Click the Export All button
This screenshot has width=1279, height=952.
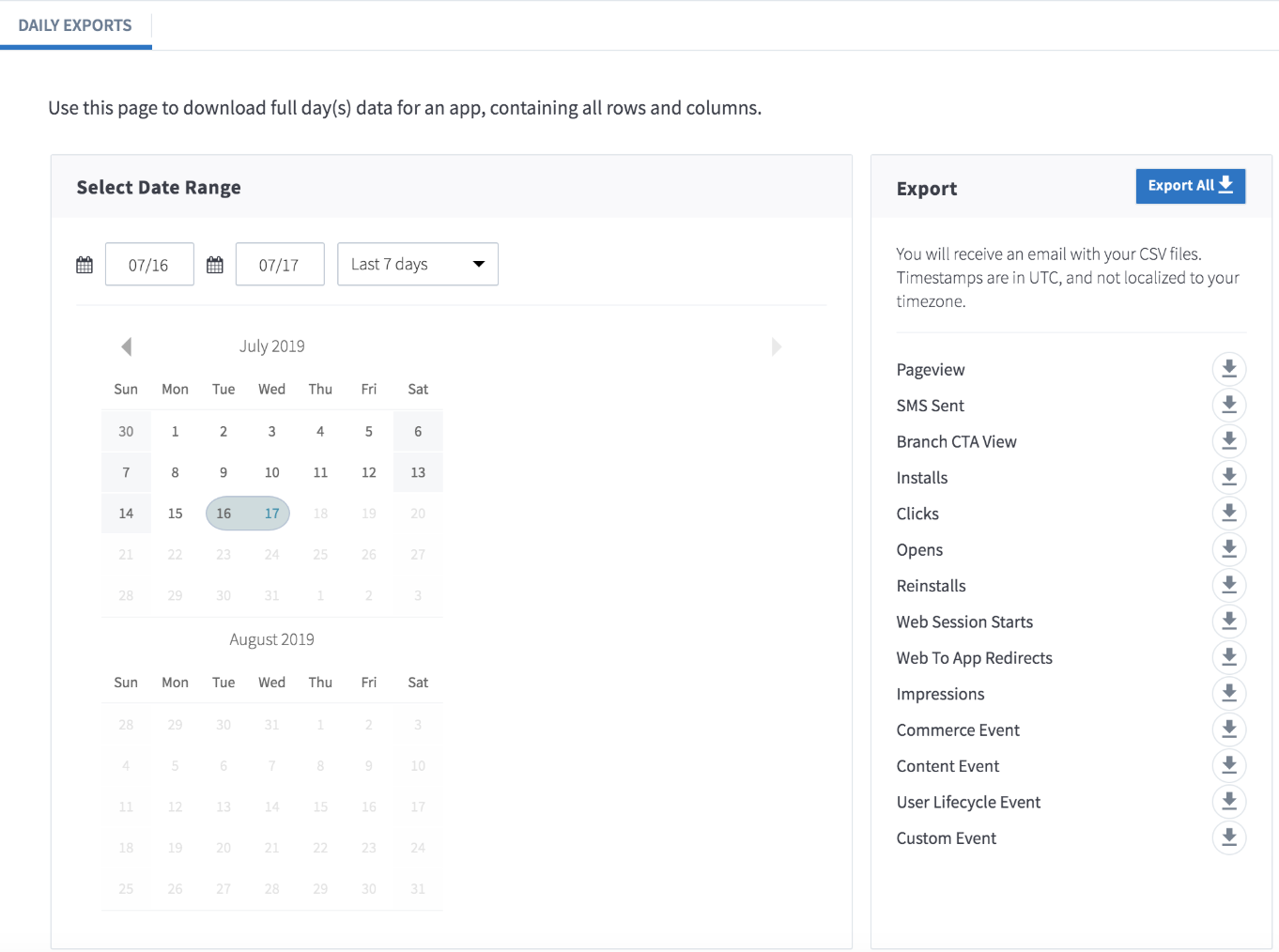1190,185
